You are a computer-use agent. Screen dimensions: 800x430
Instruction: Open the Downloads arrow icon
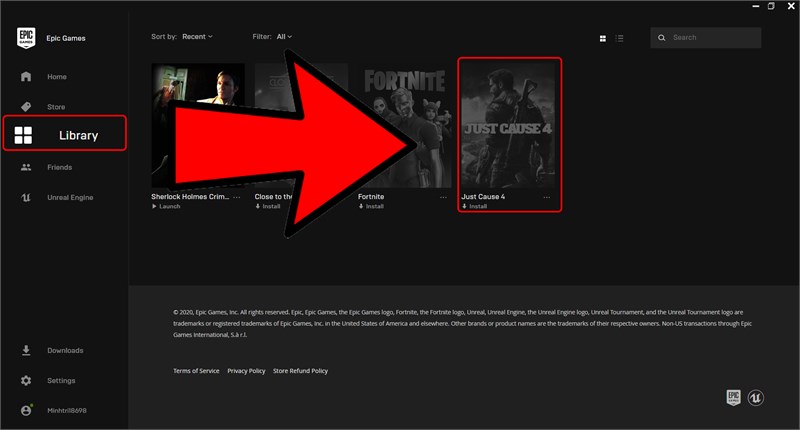pos(26,350)
